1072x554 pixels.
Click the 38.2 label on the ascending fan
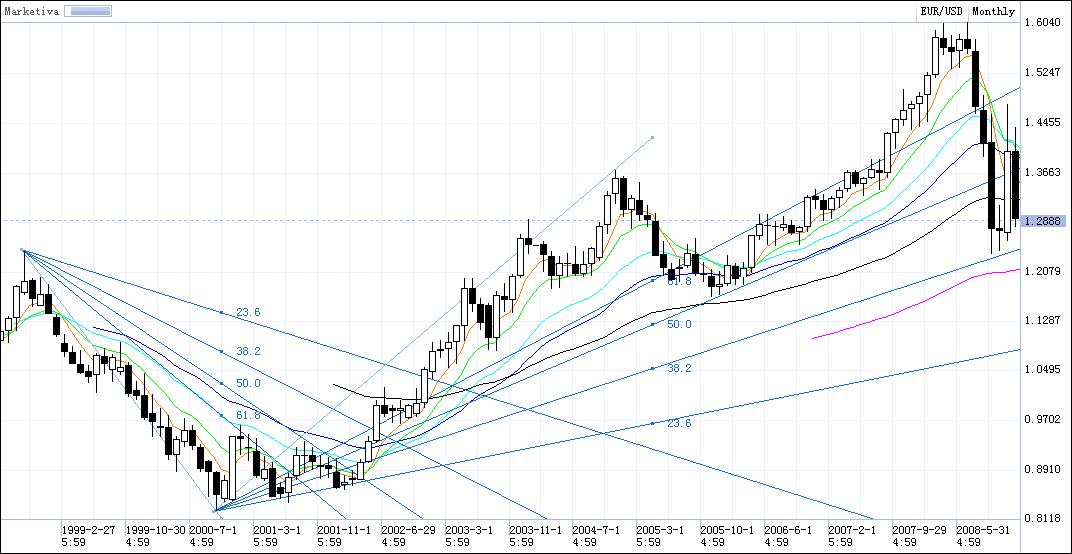click(680, 368)
